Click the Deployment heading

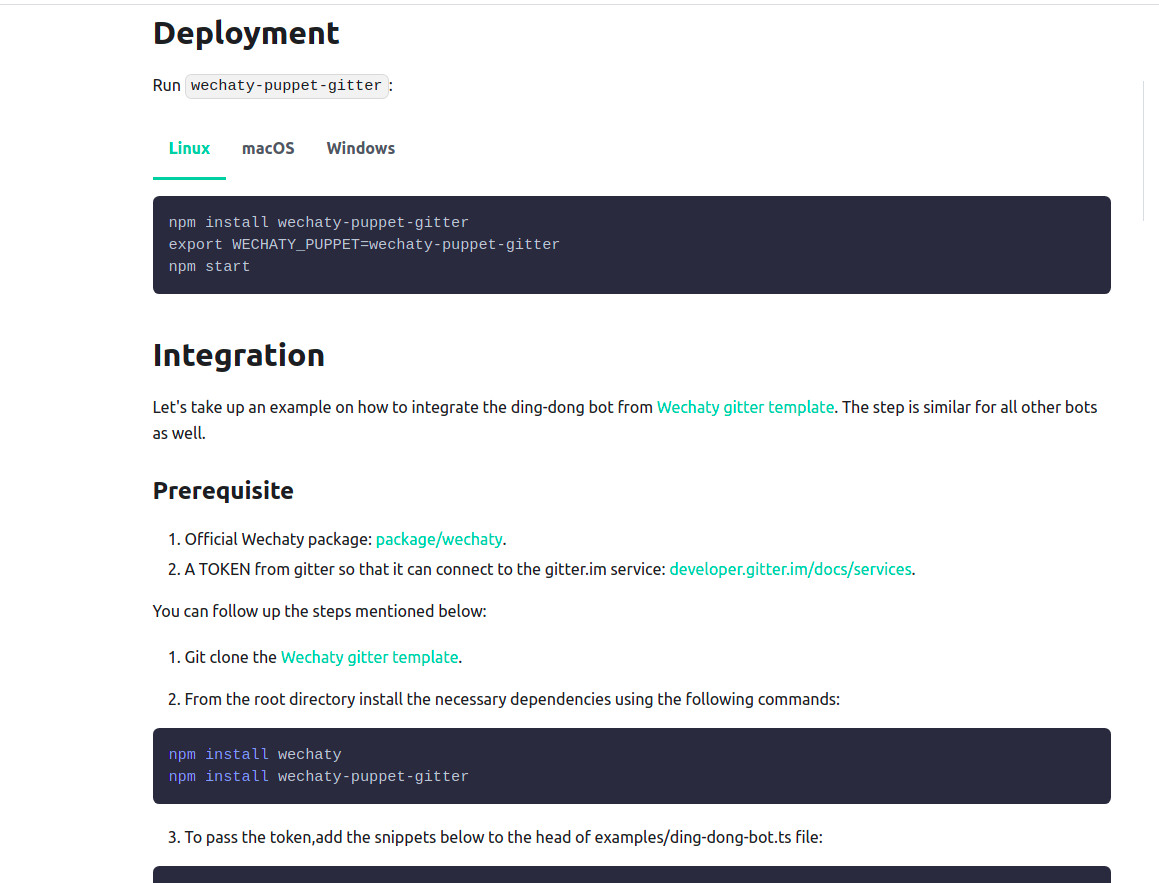coord(246,33)
